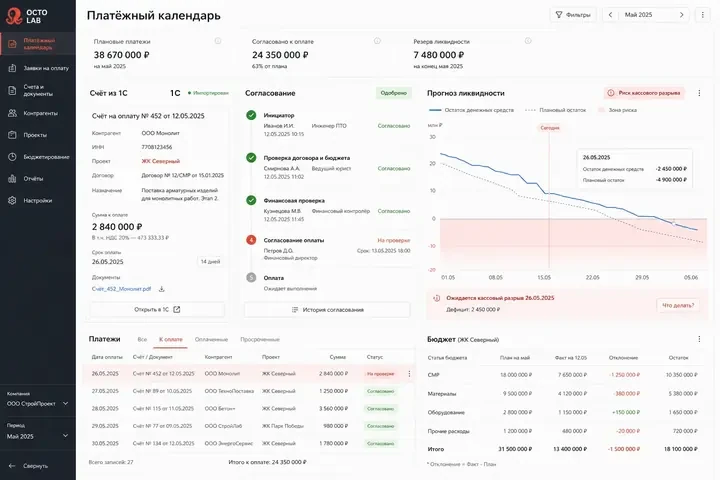This screenshot has height=480, width=720.
Task: Click the Отчёты chart icon
Action: [x=12, y=179]
